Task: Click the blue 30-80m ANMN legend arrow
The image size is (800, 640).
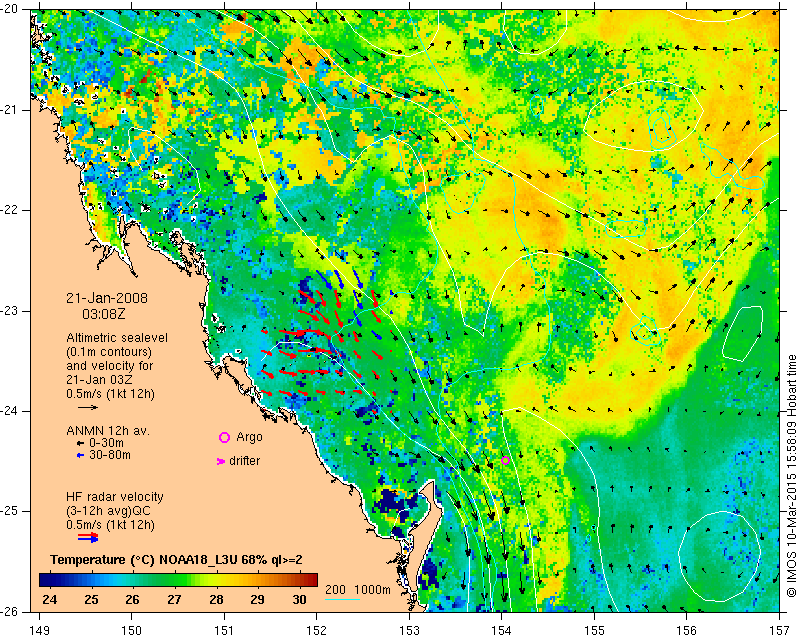Action: click(81, 455)
